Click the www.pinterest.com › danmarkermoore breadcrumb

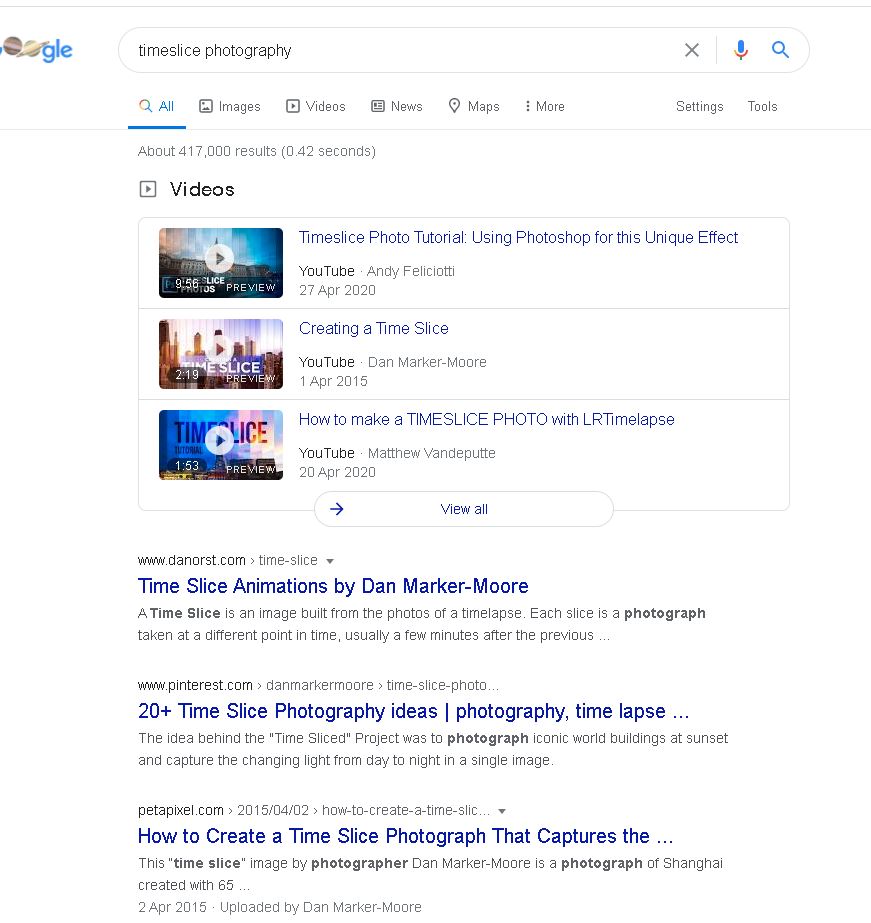tap(318, 685)
